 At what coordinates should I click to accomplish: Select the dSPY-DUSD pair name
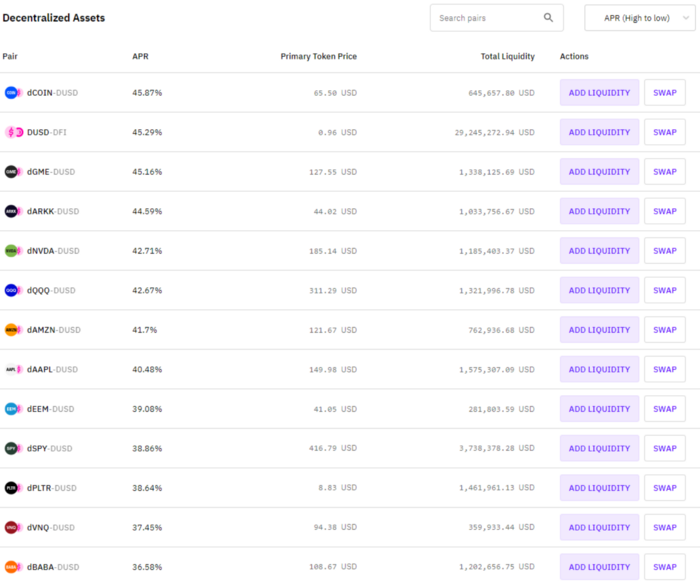tap(50, 448)
